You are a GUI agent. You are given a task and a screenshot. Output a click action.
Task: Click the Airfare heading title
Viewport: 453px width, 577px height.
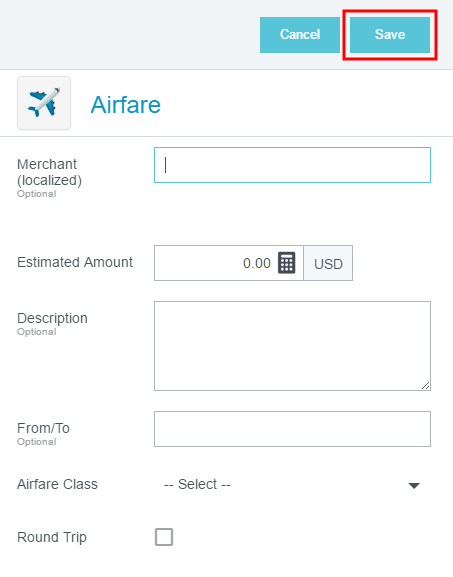tap(125, 105)
